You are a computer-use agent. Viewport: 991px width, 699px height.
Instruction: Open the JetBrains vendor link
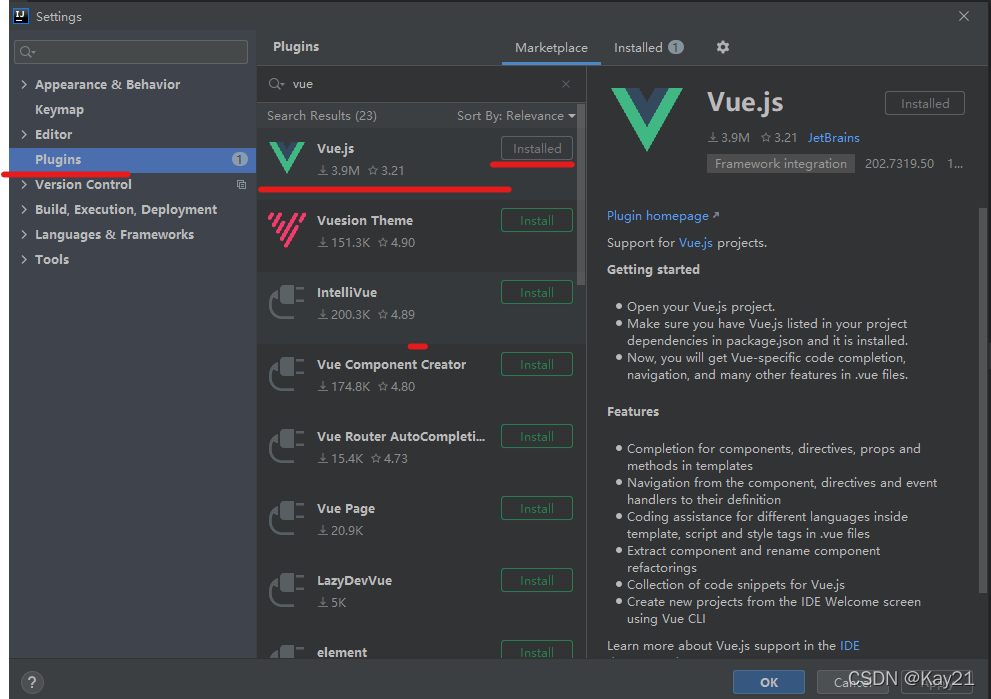[834, 138]
